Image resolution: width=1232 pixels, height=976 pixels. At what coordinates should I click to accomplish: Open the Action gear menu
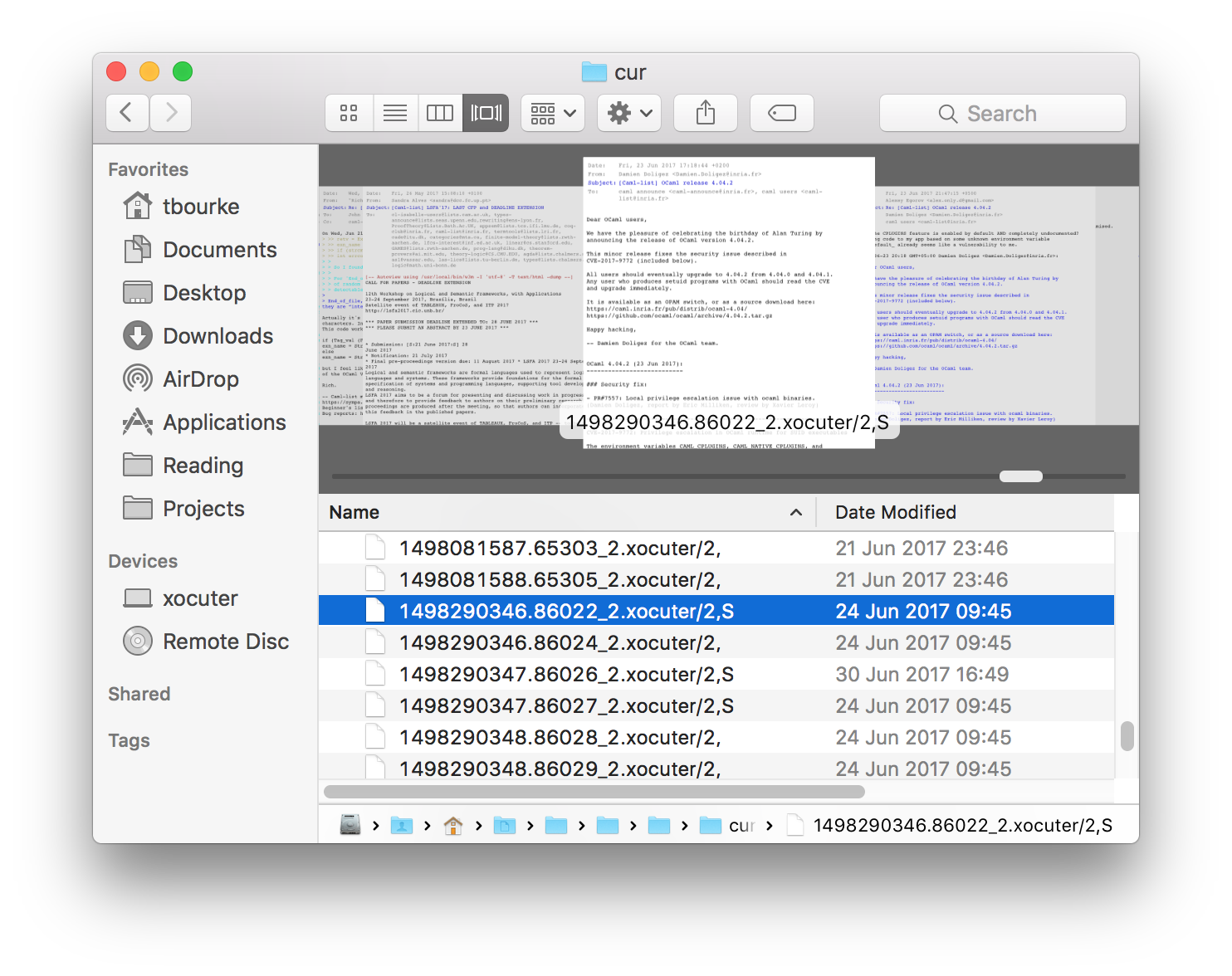click(x=629, y=113)
